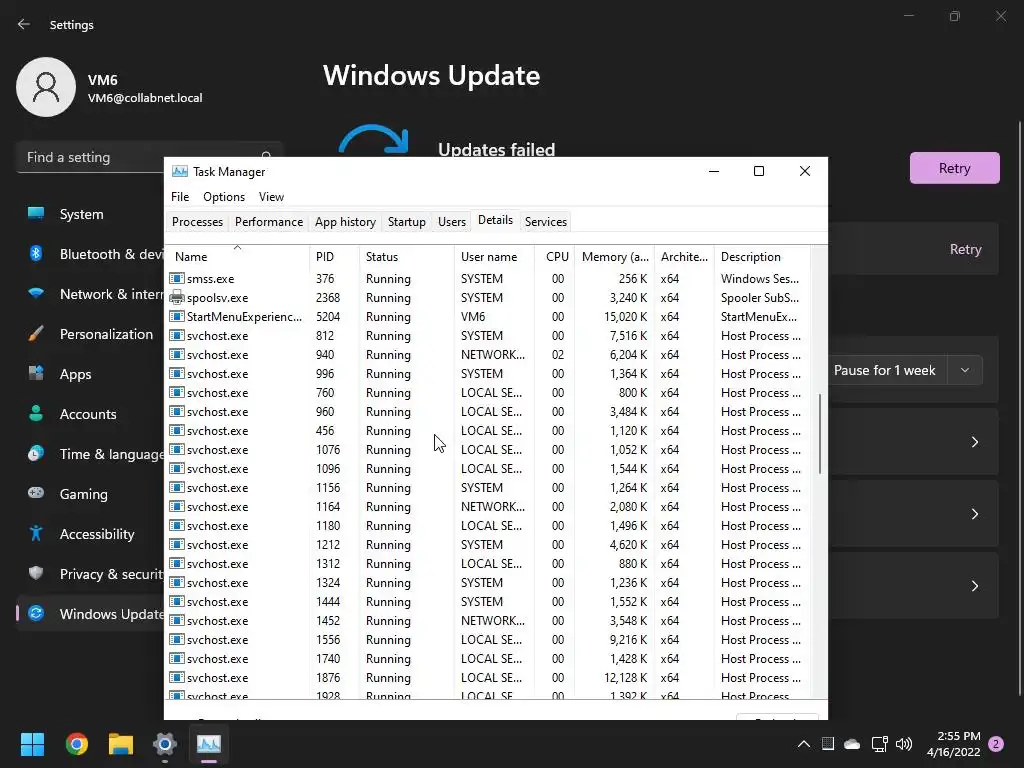1024x768 pixels.
Task: Open the Apps settings icon
Action: click(x=36, y=374)
